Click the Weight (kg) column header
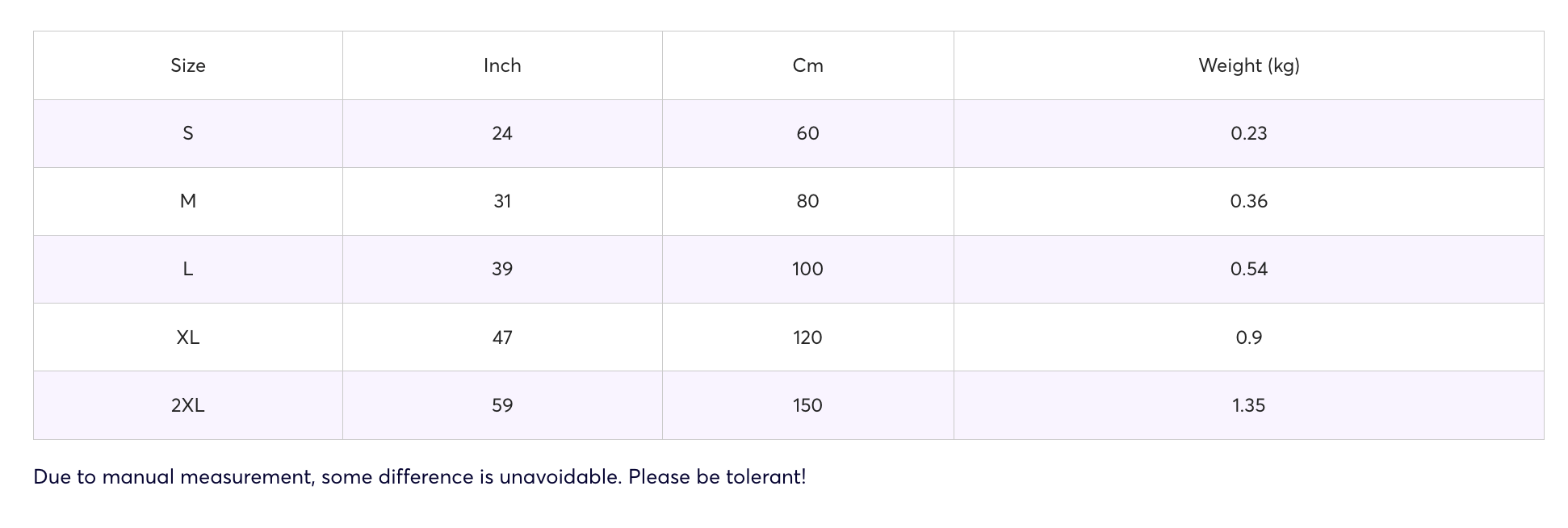Screen dimensions: 1568x528 1248,65
